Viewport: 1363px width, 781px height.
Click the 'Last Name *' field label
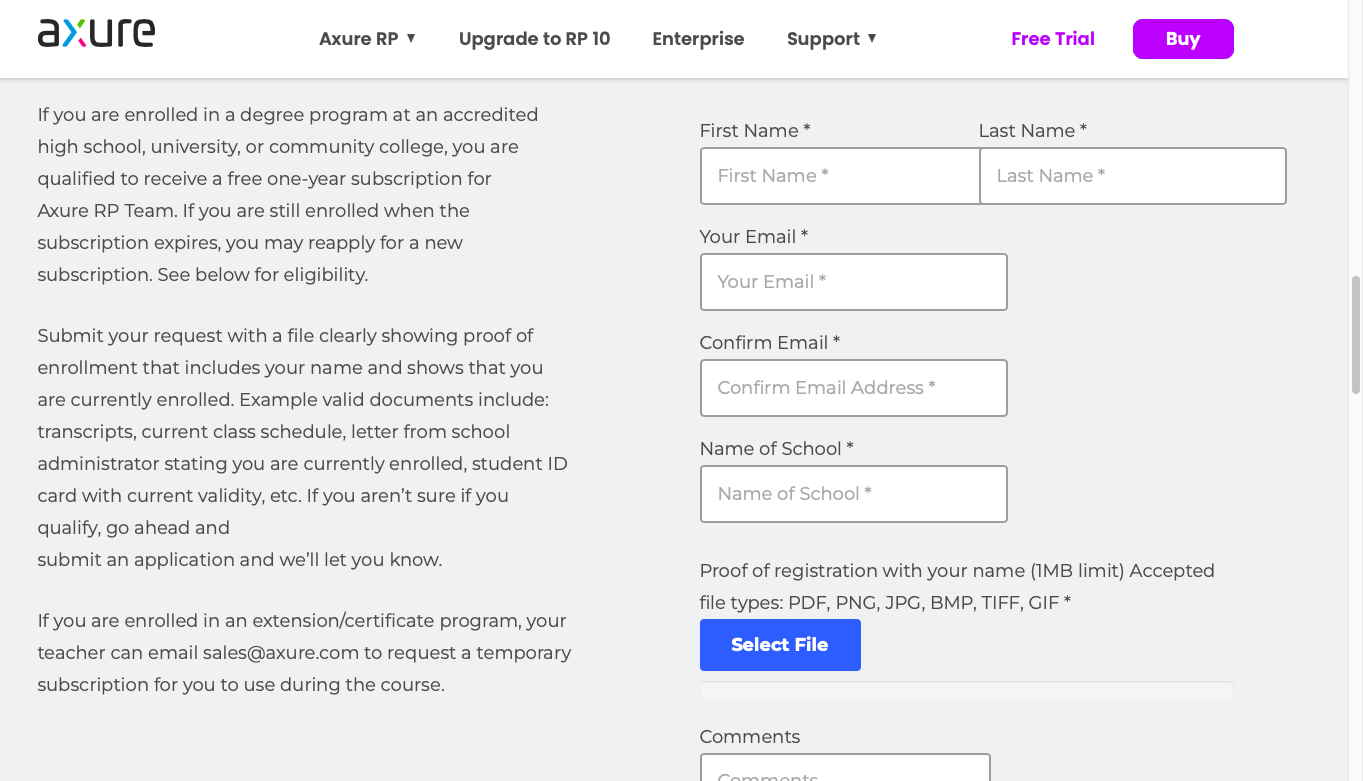click(x=1033, y=131)
